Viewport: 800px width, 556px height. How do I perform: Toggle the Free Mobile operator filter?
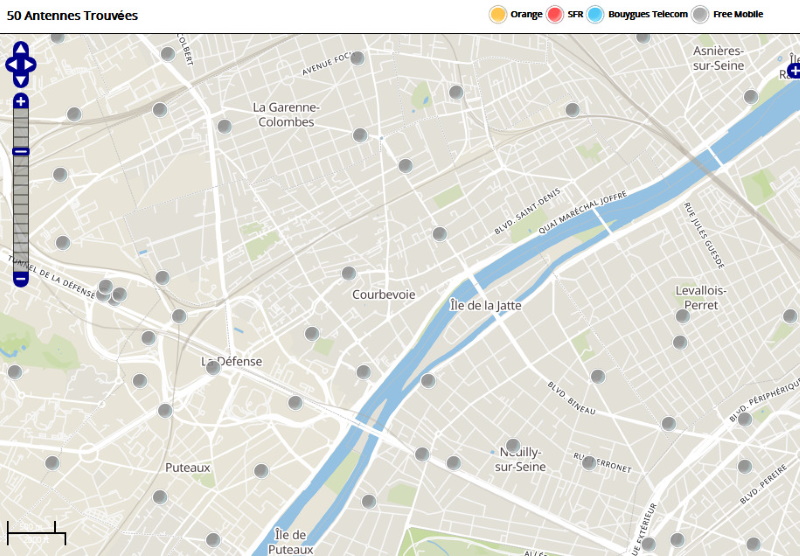click(x=701, y=14)
